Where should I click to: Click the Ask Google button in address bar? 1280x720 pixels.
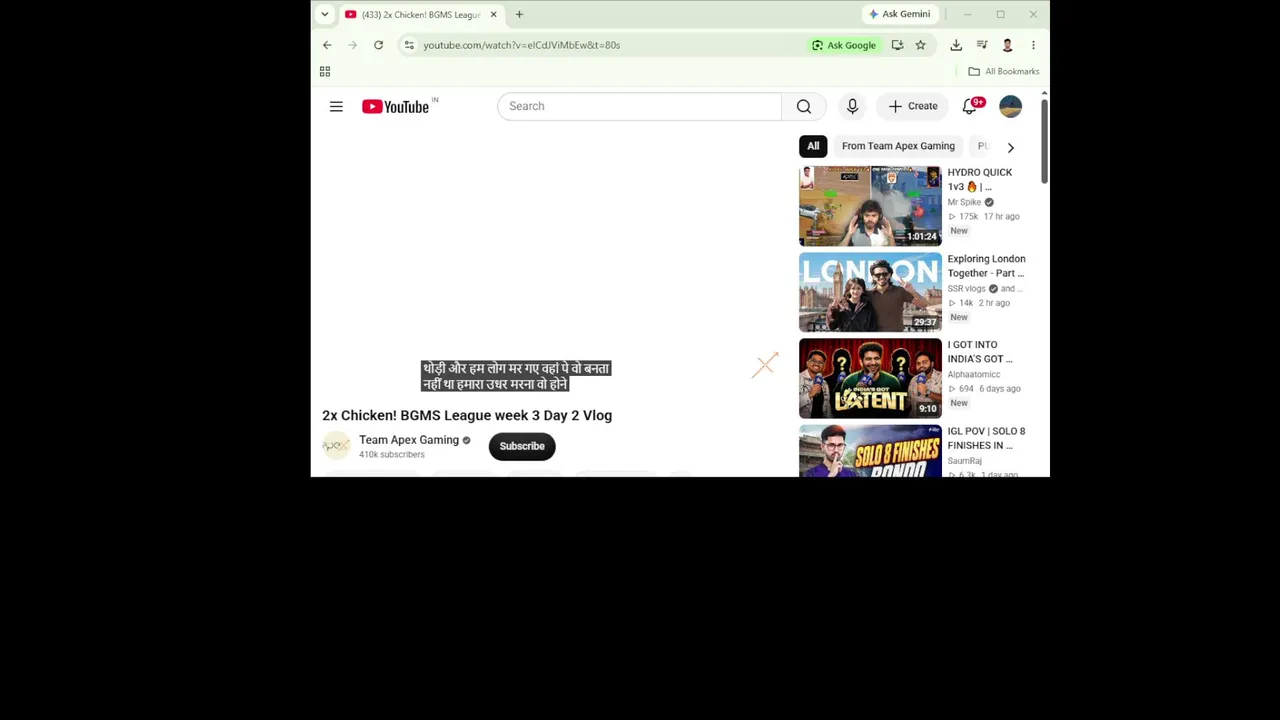pyautogui.click(x=845, y=45)
